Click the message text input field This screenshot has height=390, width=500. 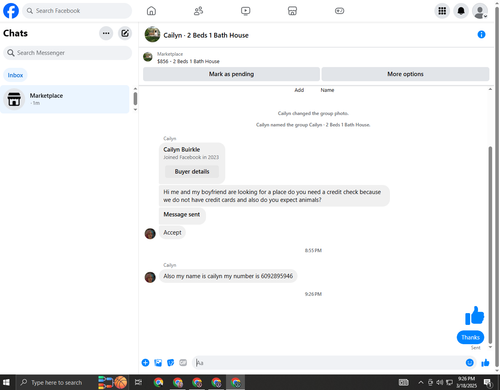click(329, 363)
